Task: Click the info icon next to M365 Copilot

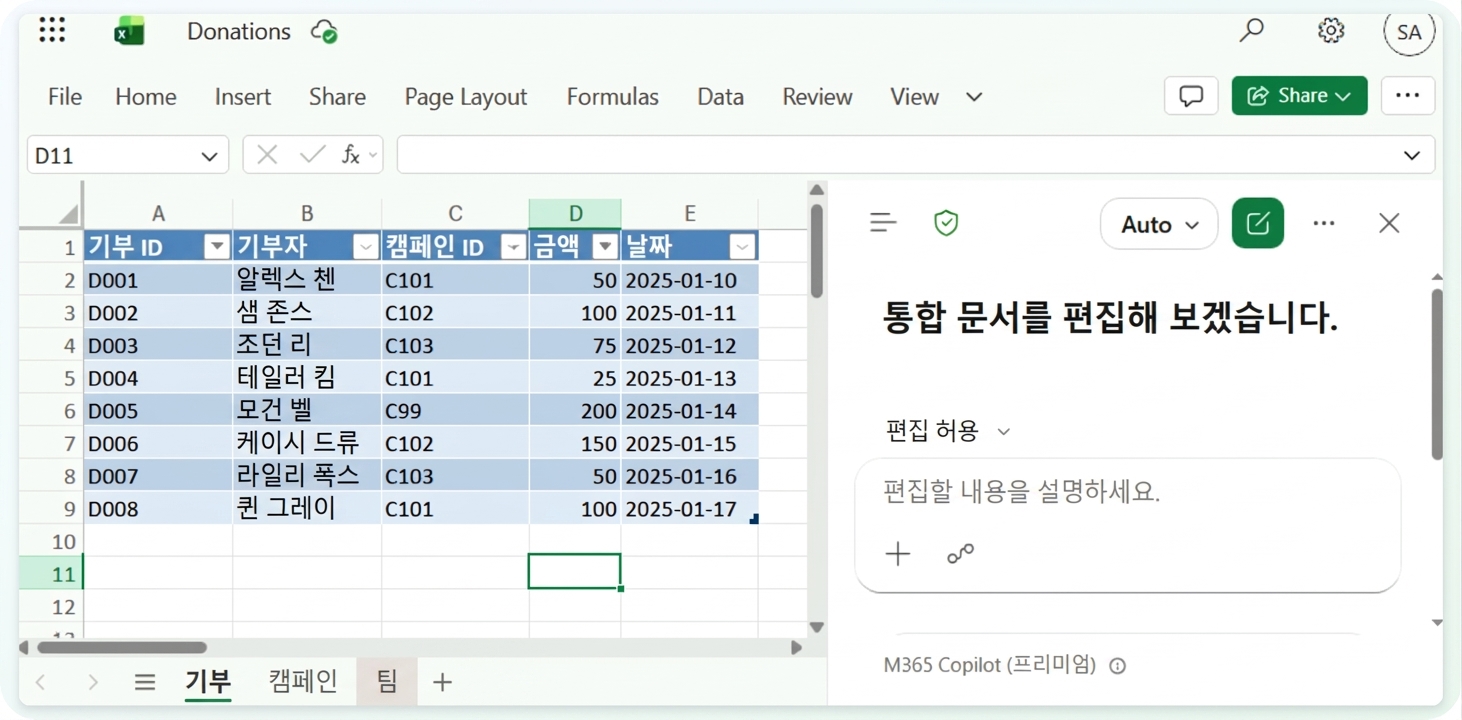Action: (x=1118, y=666)
